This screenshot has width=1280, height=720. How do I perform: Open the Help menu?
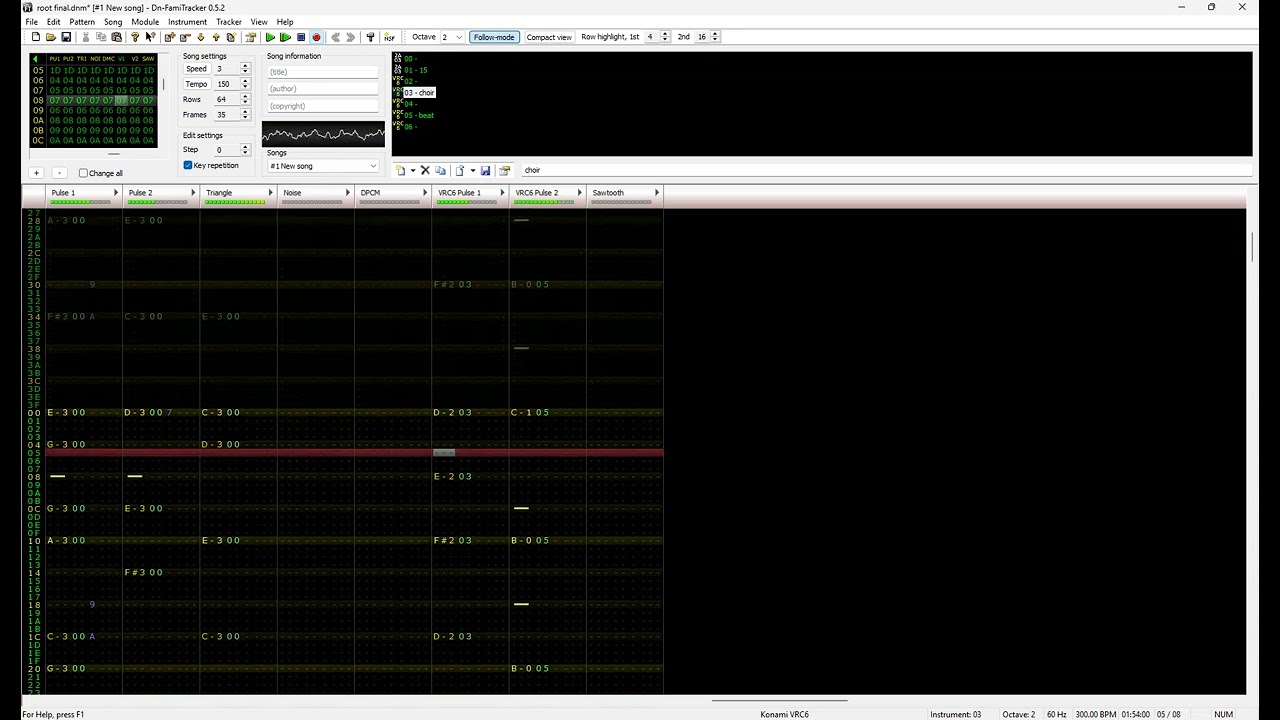[285, 22]
